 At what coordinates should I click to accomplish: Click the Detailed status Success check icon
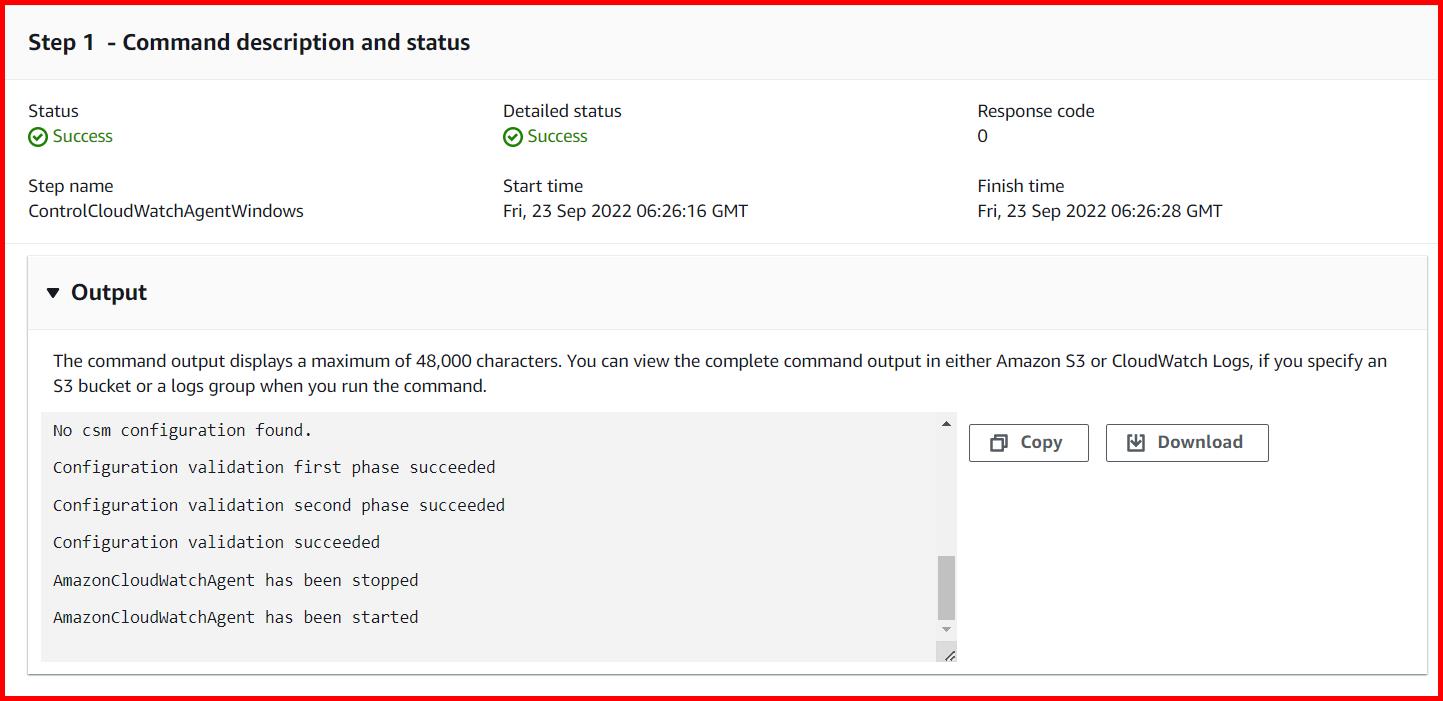coord(512,136)
